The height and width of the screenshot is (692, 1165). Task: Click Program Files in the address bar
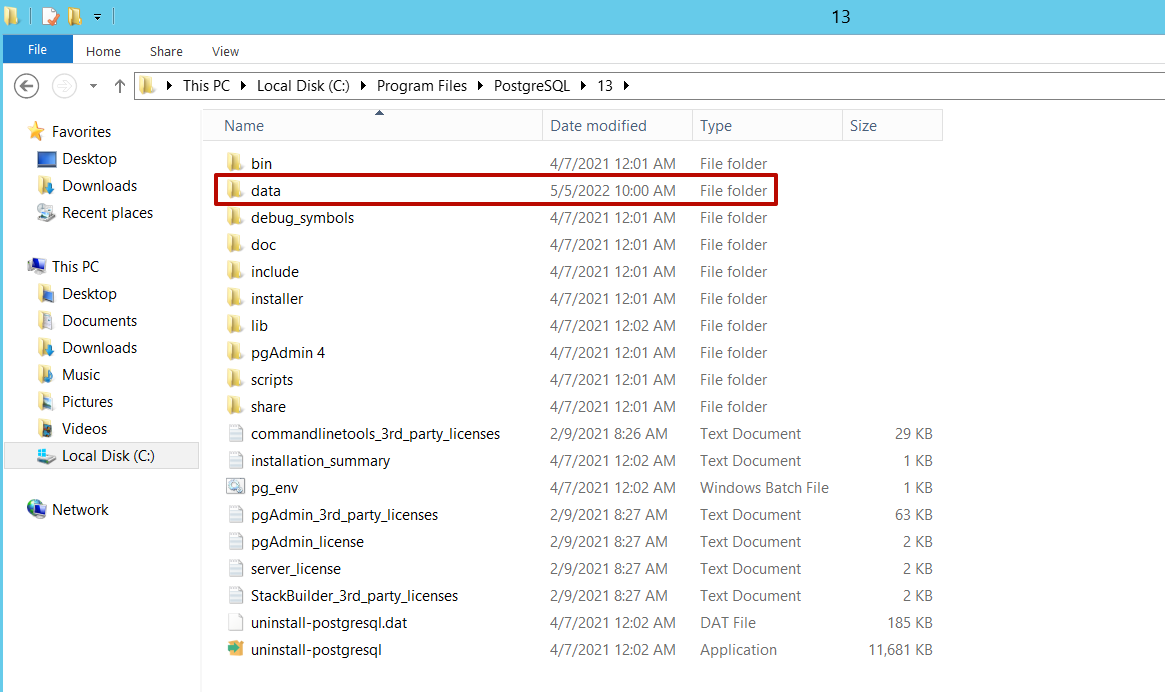421,86
